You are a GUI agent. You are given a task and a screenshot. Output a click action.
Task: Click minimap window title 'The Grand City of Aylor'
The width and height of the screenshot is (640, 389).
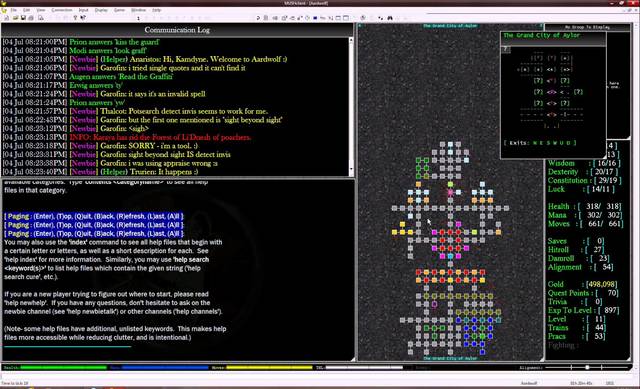point(542,36)
